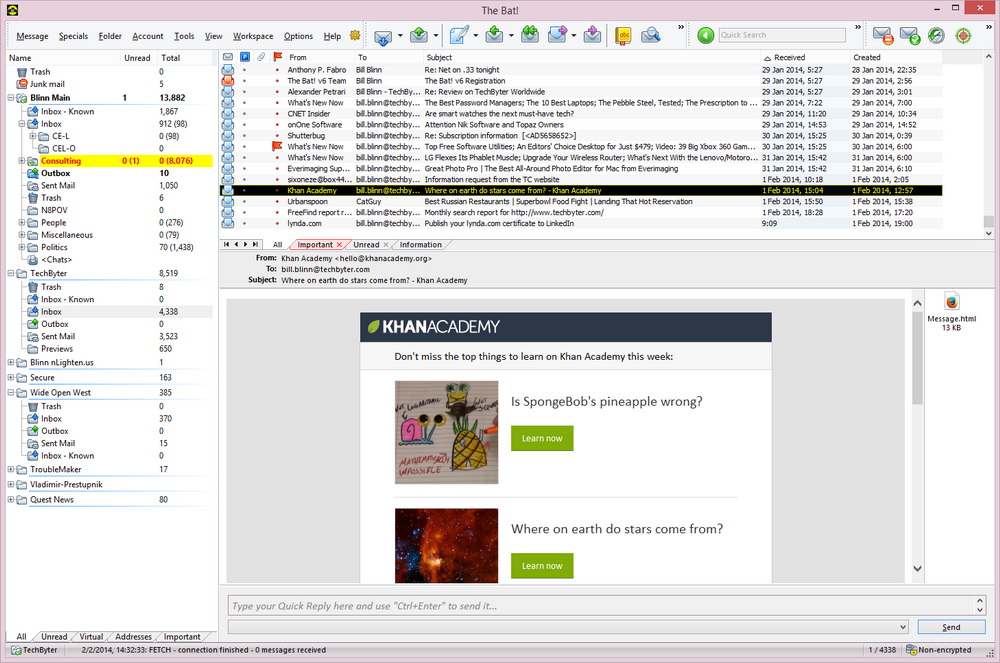Click the green Quick Search back arrow
Viewport: 1000px width, 663px height.
(705, 35)
